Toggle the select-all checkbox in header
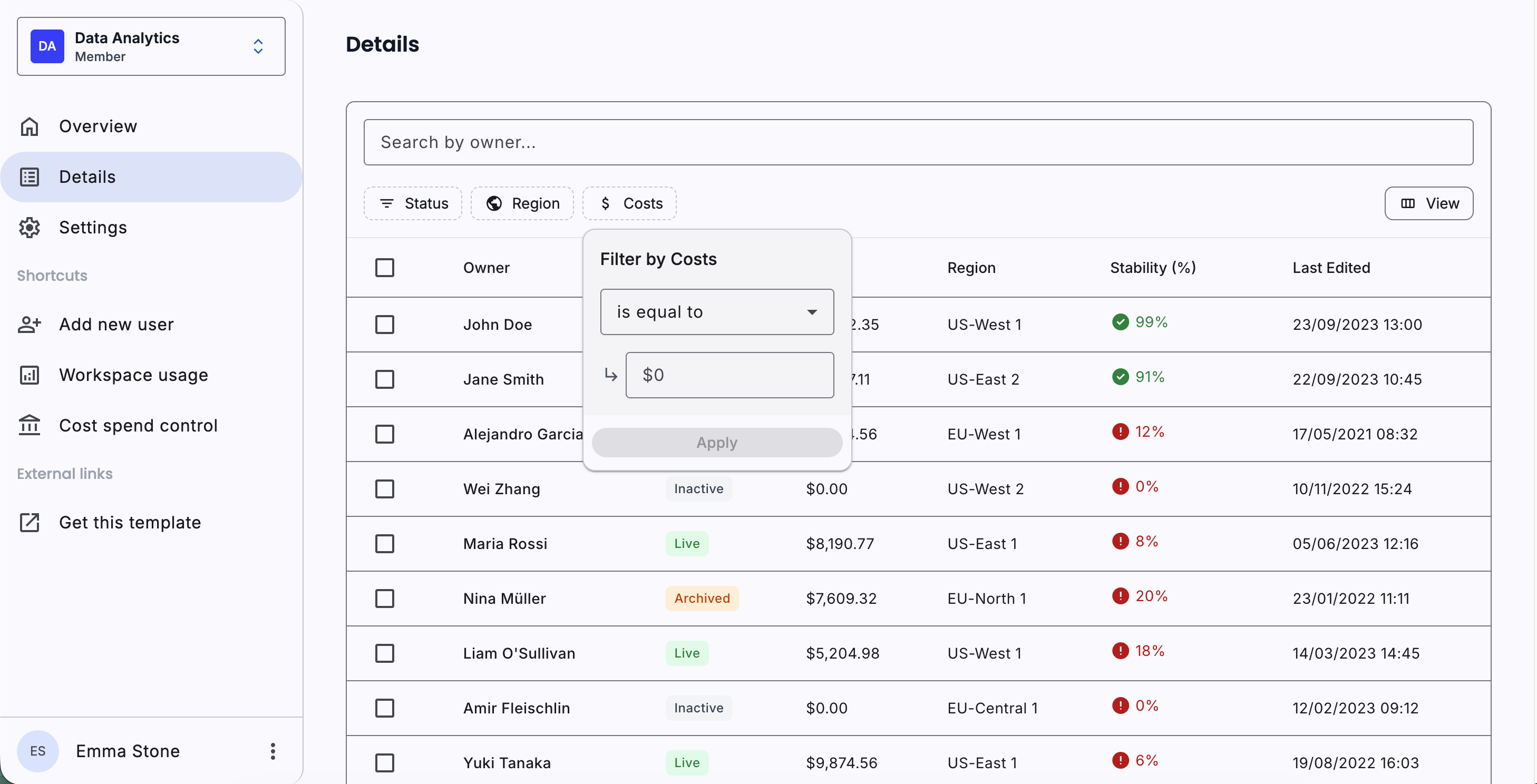This screenshot has height=784, width=1537. click(x=385, y=268)
